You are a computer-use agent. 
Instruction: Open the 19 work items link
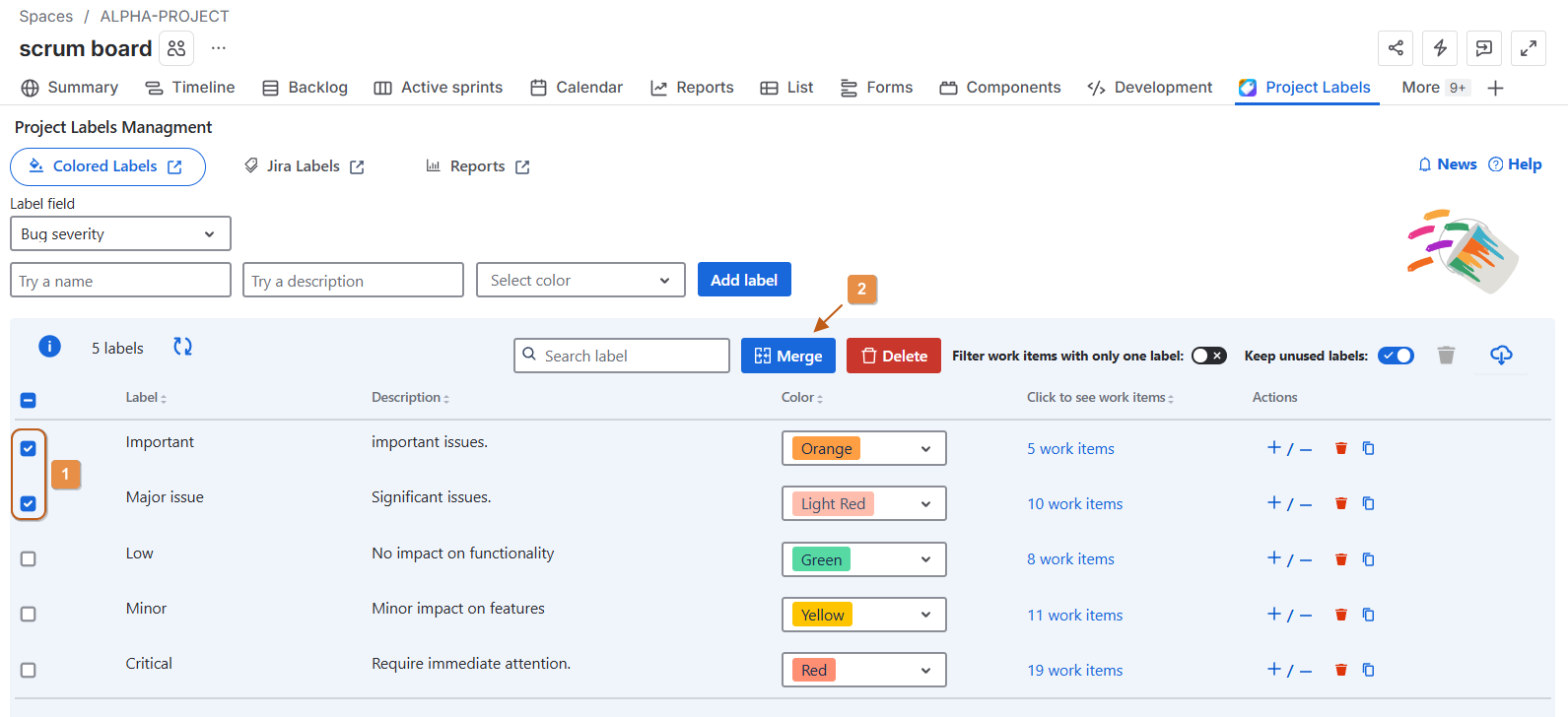(x=1074, y=671)
